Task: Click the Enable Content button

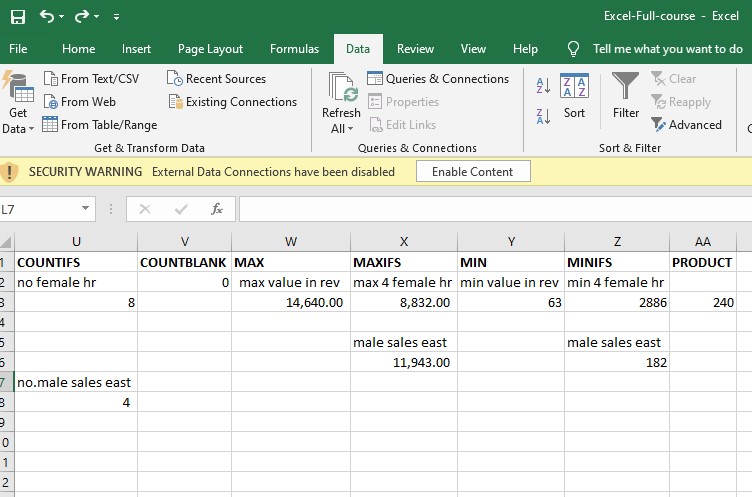Action: [473, 171]
